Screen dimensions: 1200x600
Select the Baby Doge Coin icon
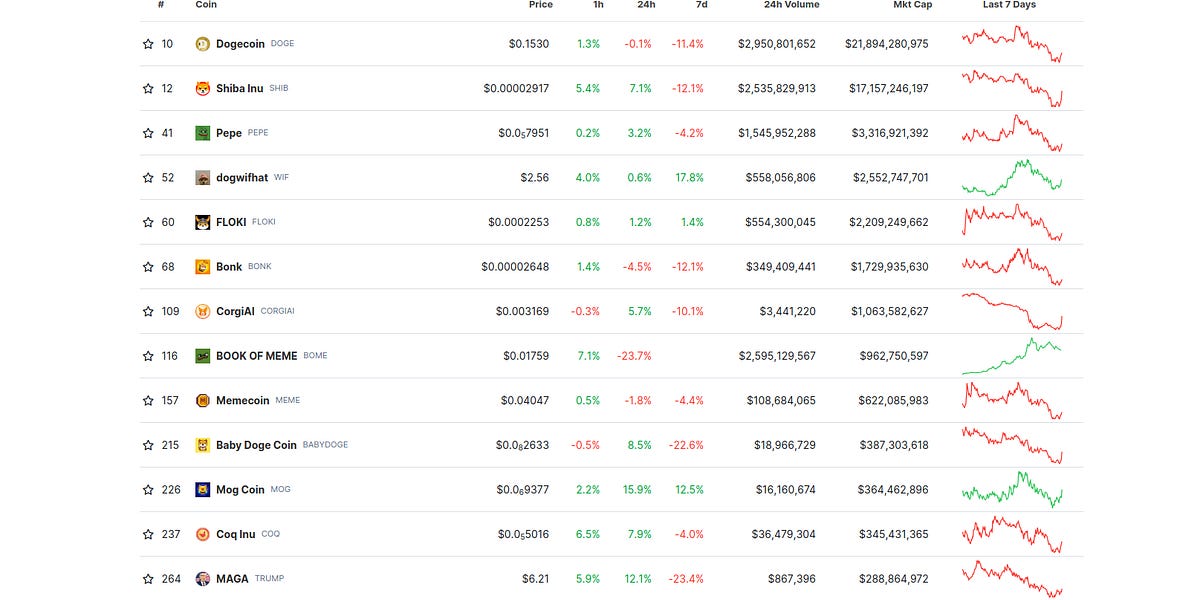click(202, 444)
